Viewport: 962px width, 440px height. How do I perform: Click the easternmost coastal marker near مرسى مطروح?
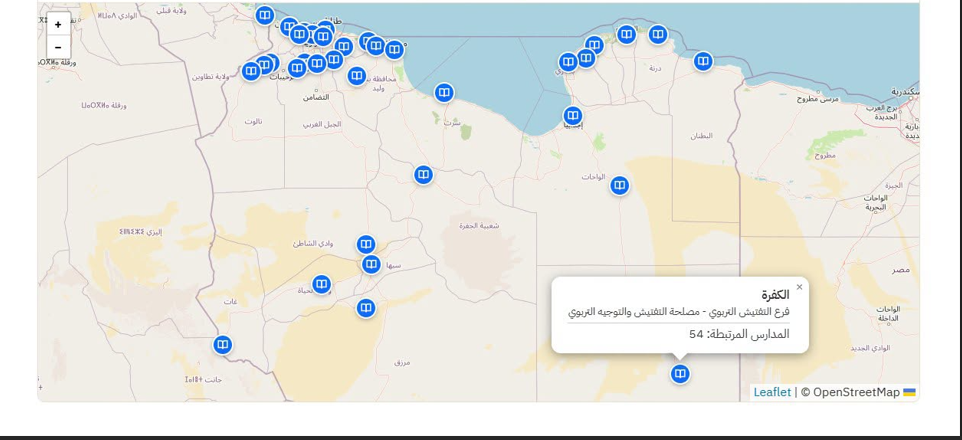703,61
